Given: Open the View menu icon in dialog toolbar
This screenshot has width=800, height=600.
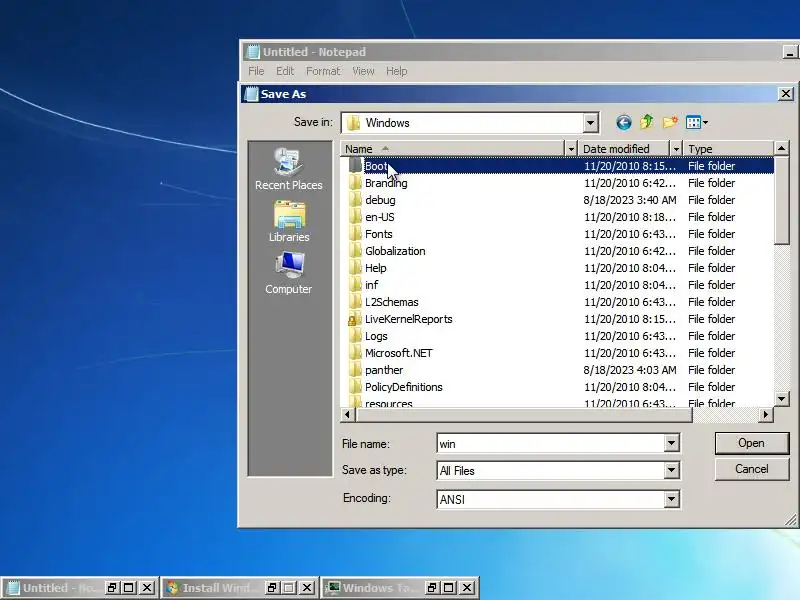Looking at the screenshot, I should 697,122.
